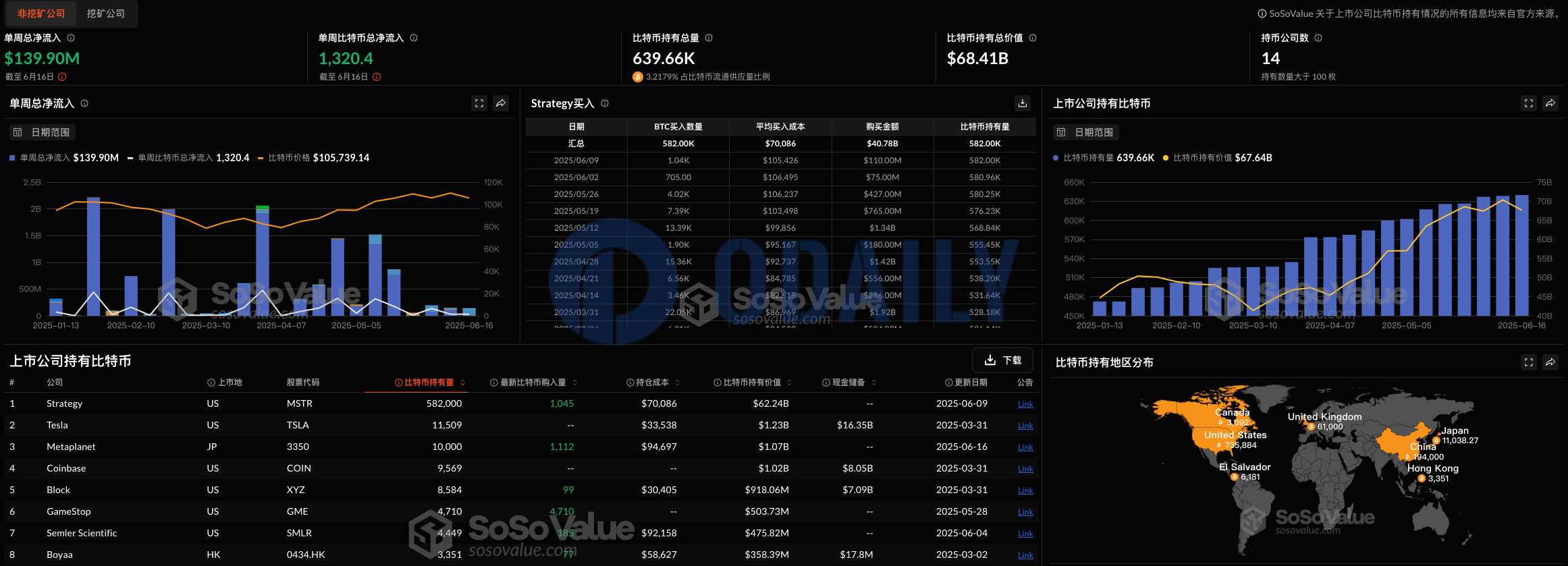Click red alert icon next to $139.90M date
This screenshot has height=566, width=1568.
pyautogui.click(x=62, y=77)
